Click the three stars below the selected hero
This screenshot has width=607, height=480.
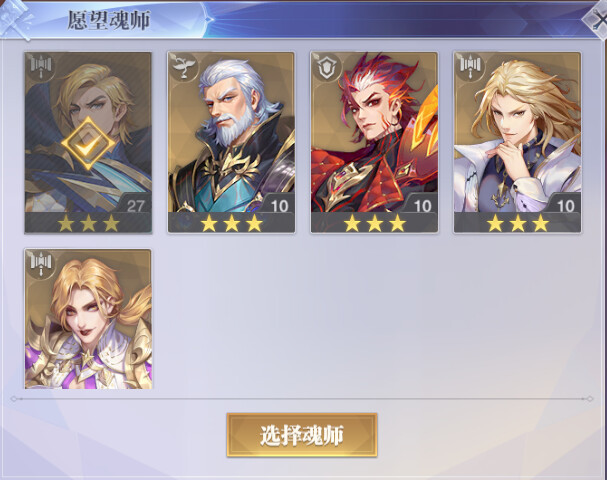tap(88, 223)
